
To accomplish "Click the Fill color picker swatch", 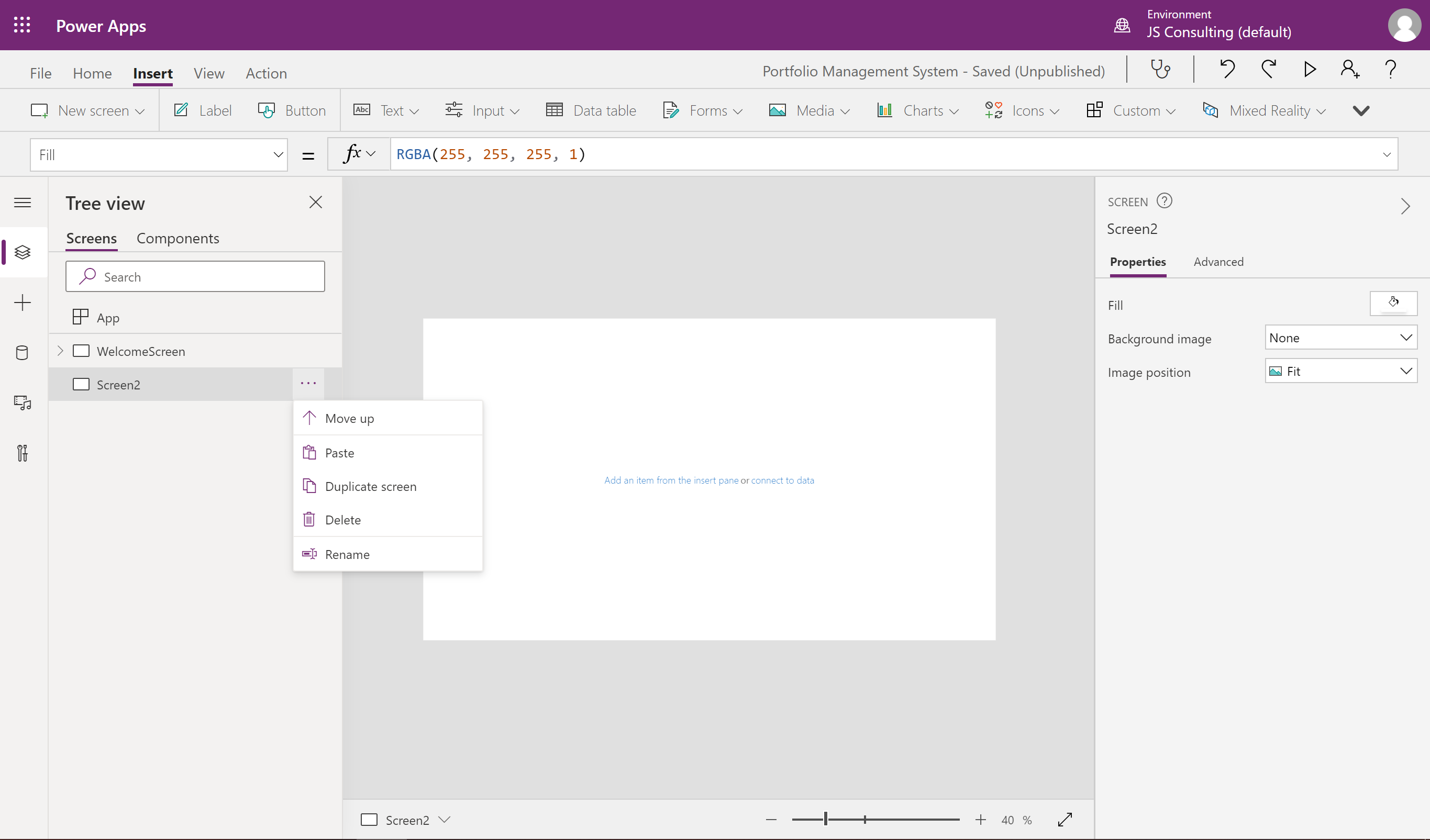I will coord(1393,304).
